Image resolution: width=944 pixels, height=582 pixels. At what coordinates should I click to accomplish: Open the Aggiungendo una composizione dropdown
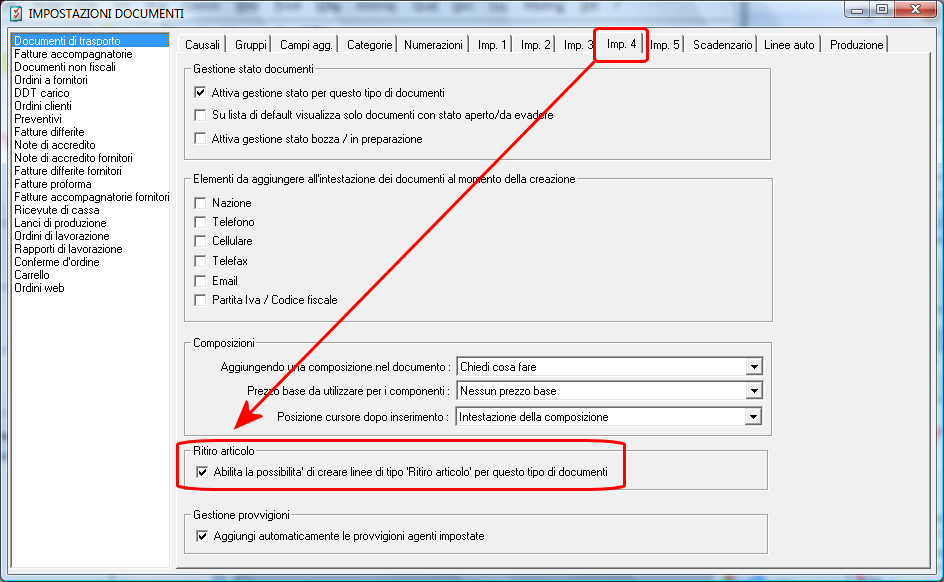point(754,367)
